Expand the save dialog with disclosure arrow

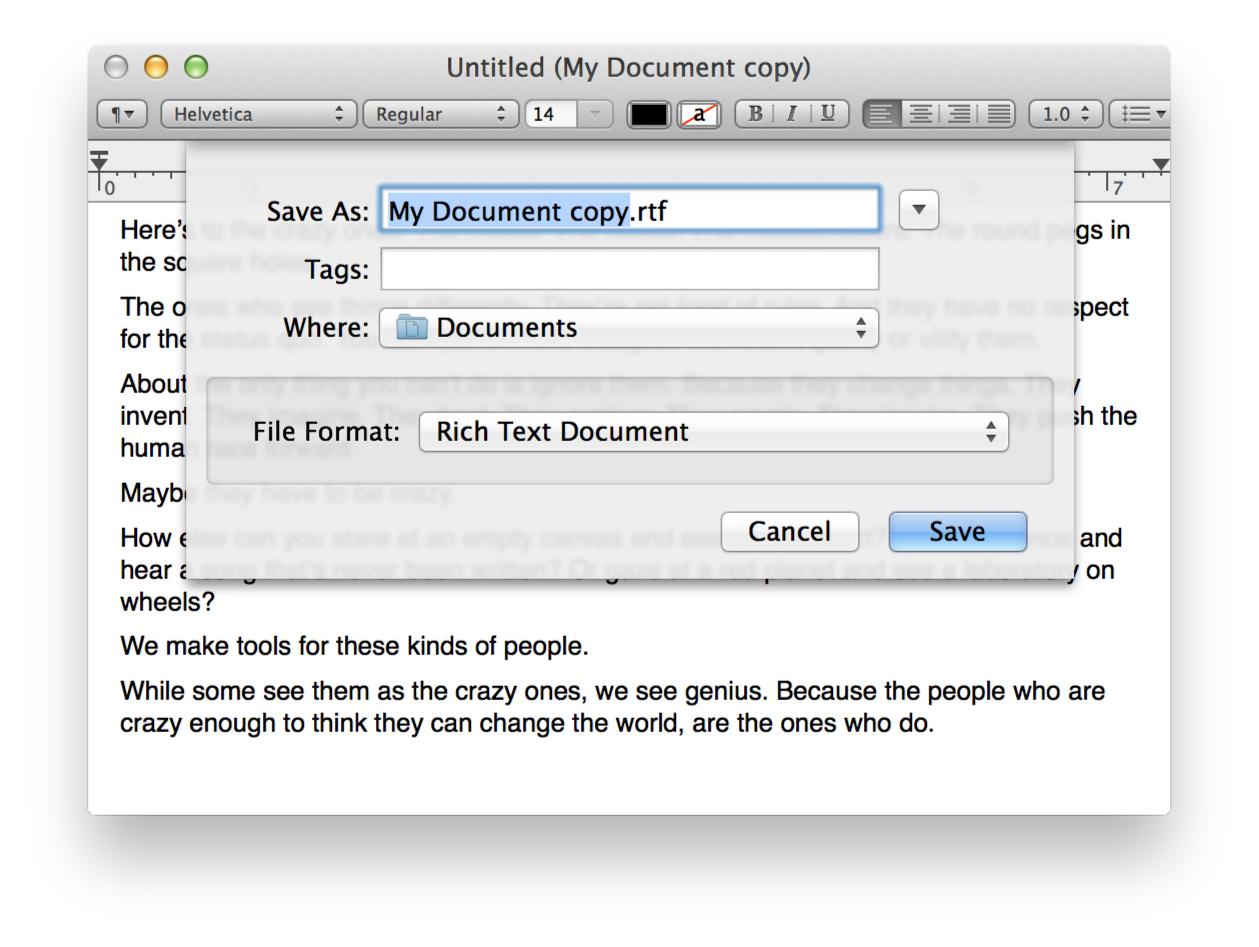coord(919,210)
